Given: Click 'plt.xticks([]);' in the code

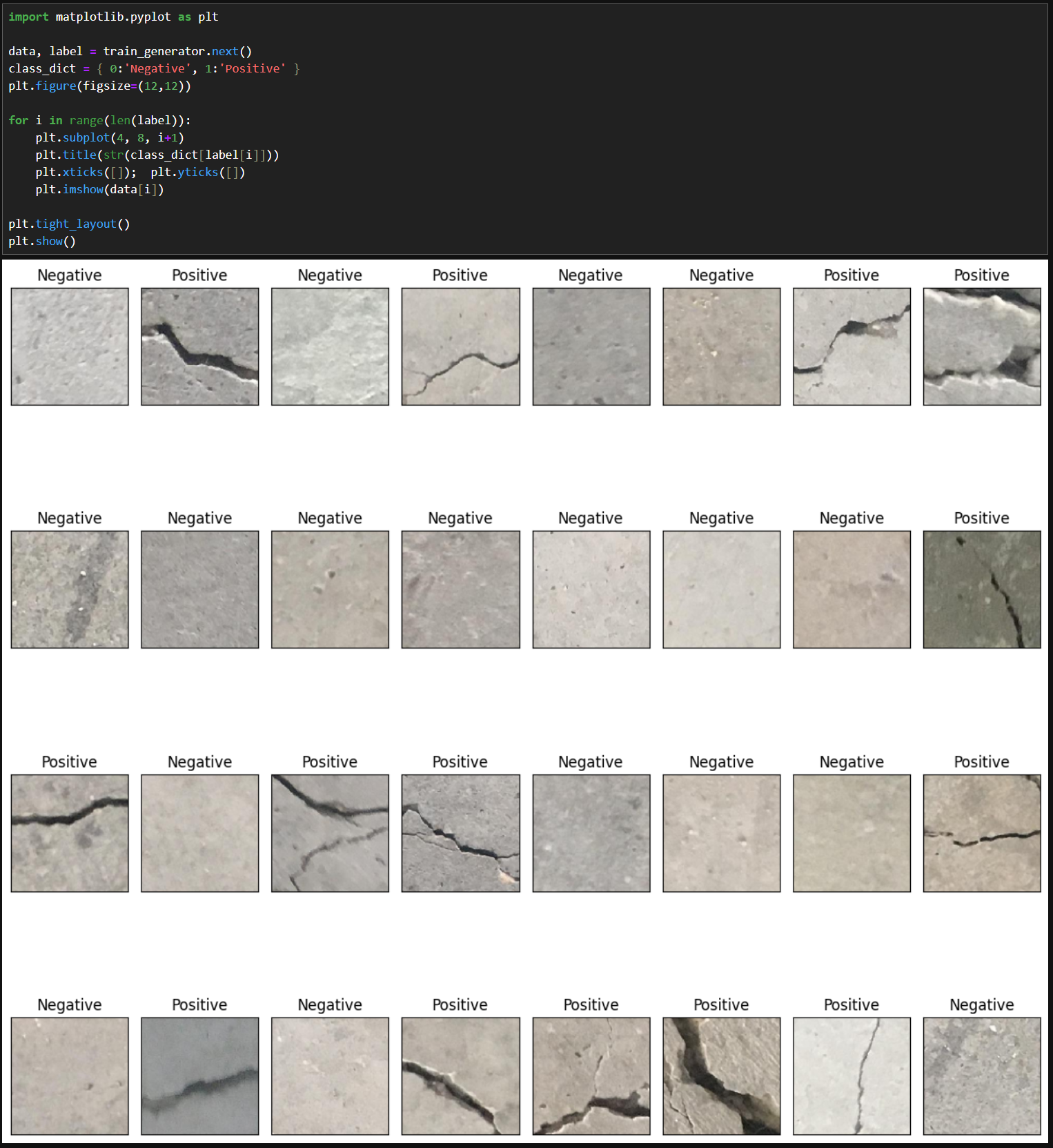Looking at the screenshot, I should 86,172.
